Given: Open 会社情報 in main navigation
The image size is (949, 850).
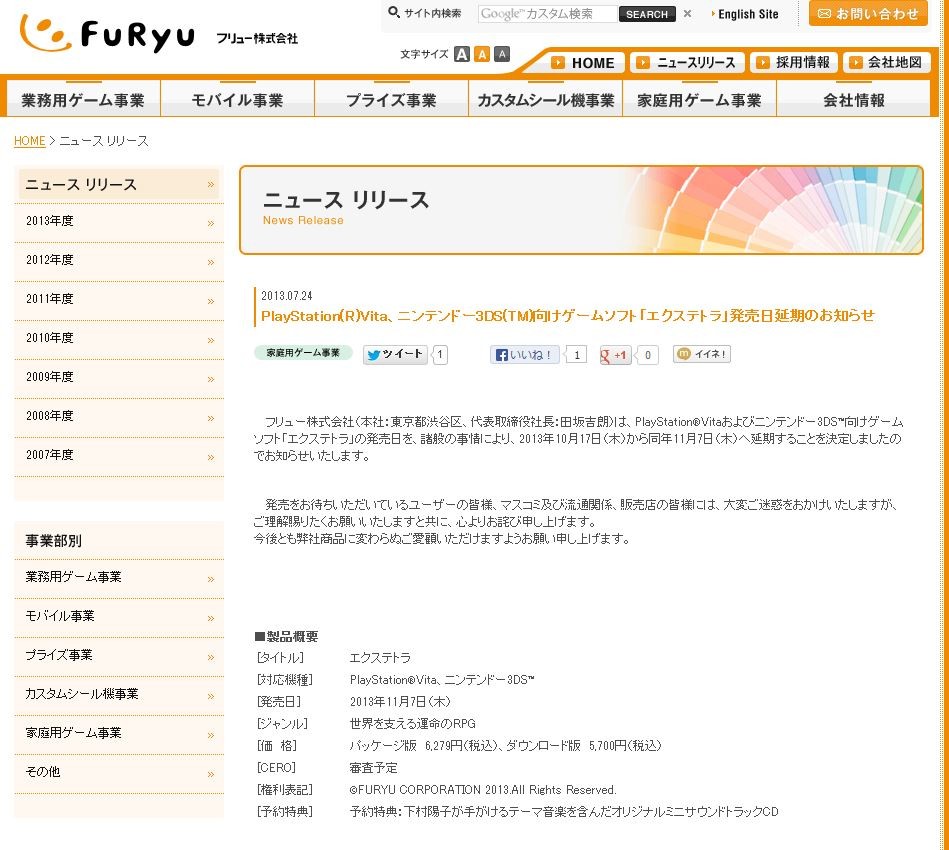Looking at the screenshot, I should pos(853,99).
